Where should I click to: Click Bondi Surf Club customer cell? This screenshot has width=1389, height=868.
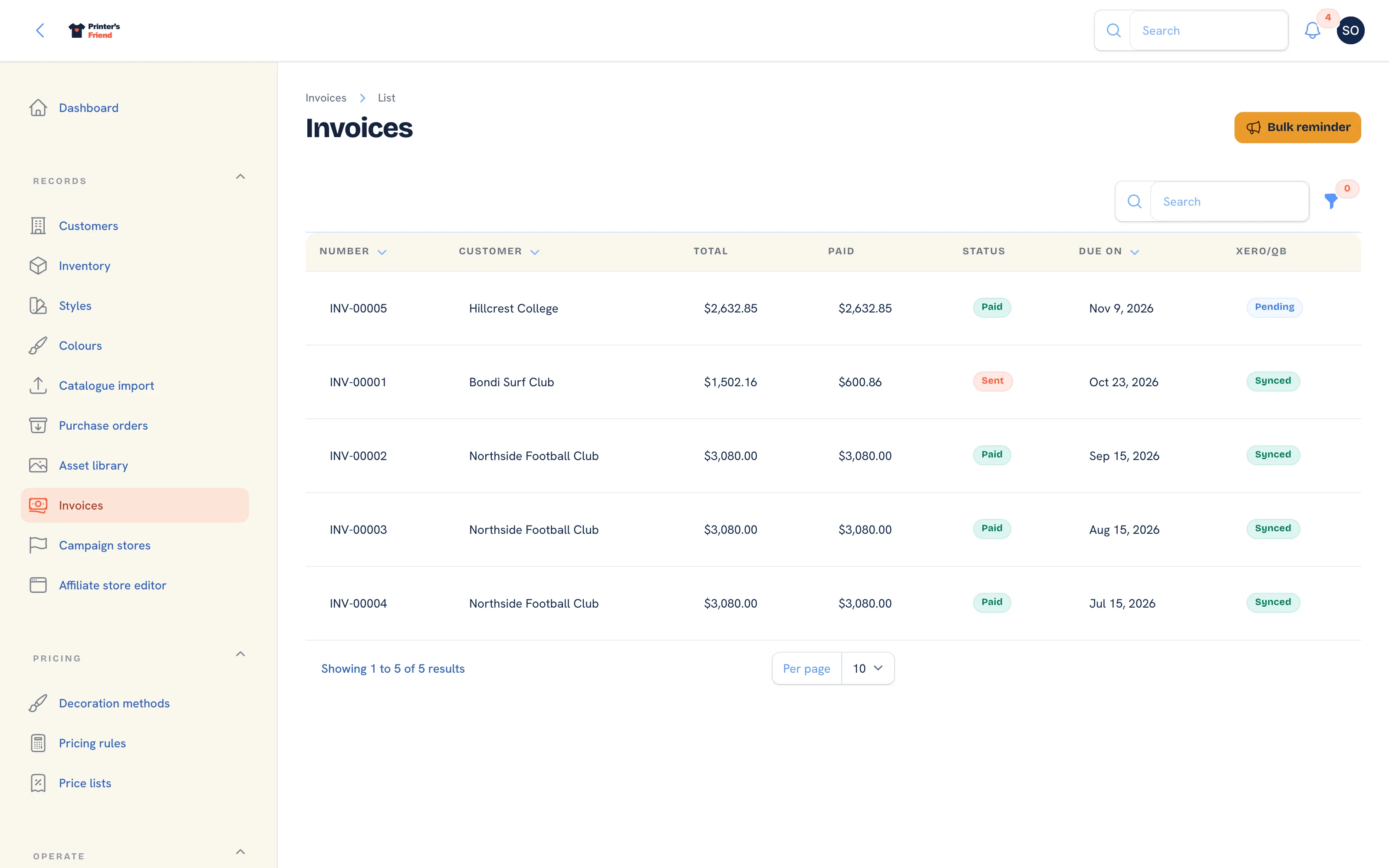511,382
